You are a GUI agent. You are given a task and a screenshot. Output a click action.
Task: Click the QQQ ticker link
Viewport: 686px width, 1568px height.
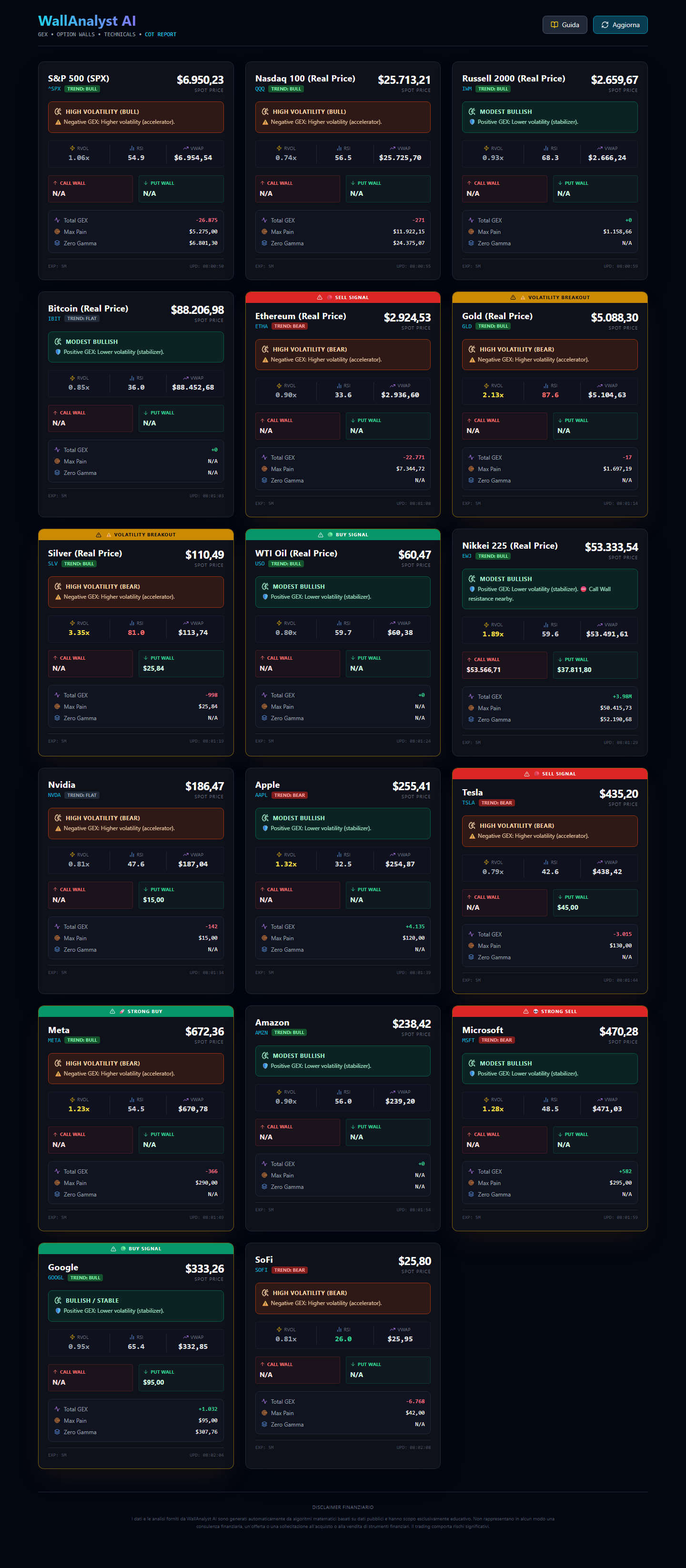(260, 89)
